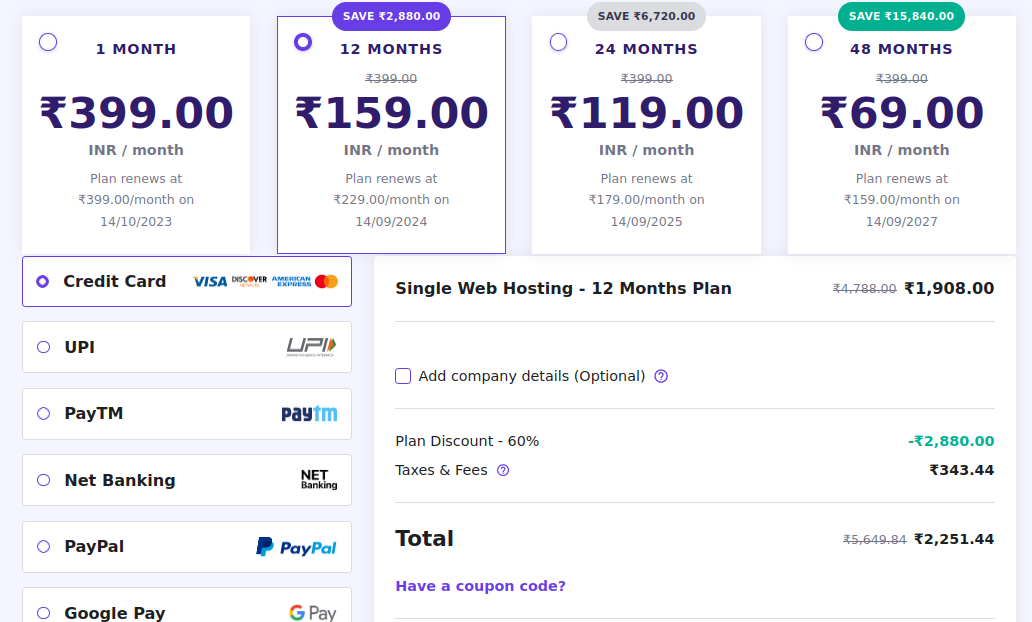This screenshot has height=622, width=1032.
Task: Choose PayTM payment option
Action: pos(43,414)
